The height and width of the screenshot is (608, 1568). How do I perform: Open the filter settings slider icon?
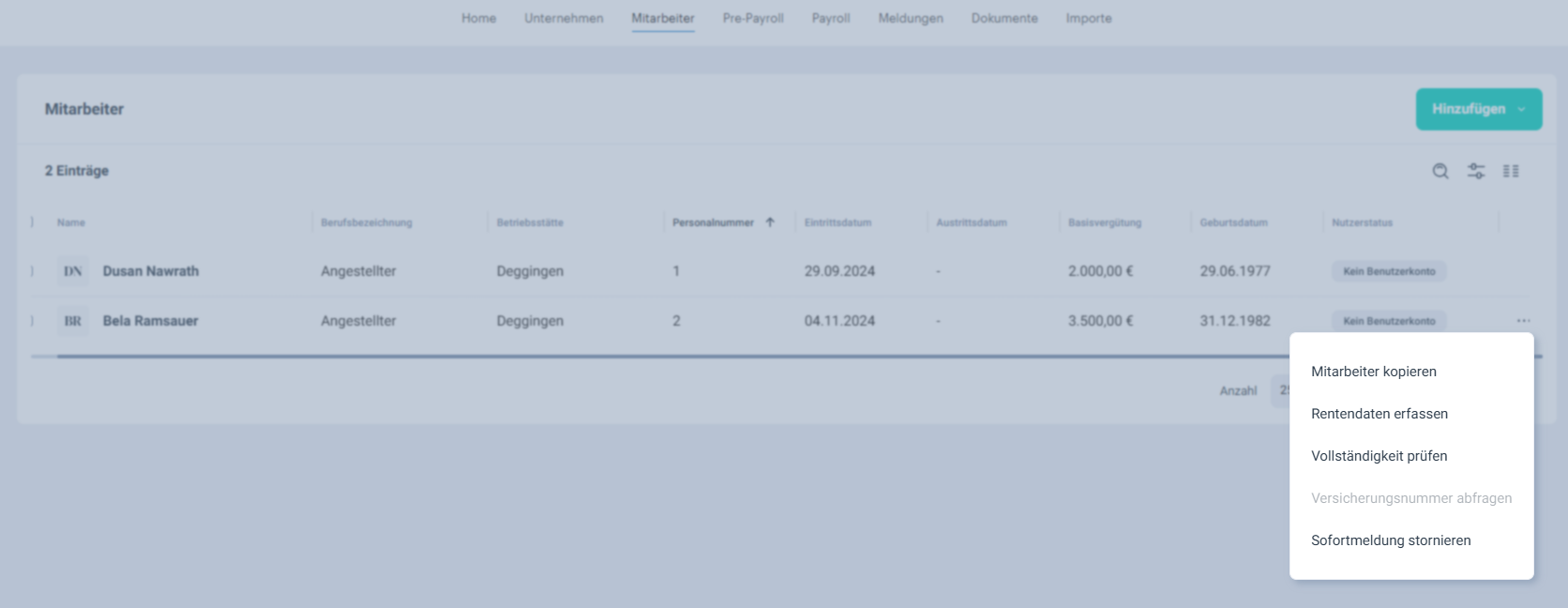1476,171
